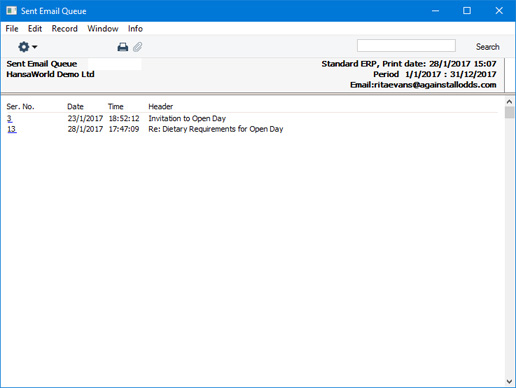Click the 'Standard ERP, Print date' line
This screenshot has width=516, height=388.
coord(409,64)
